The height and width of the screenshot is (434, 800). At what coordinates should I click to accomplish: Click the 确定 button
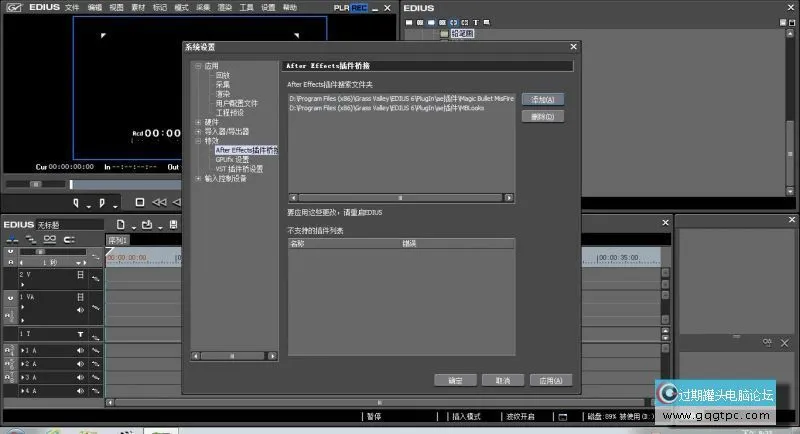pos(455,380)
